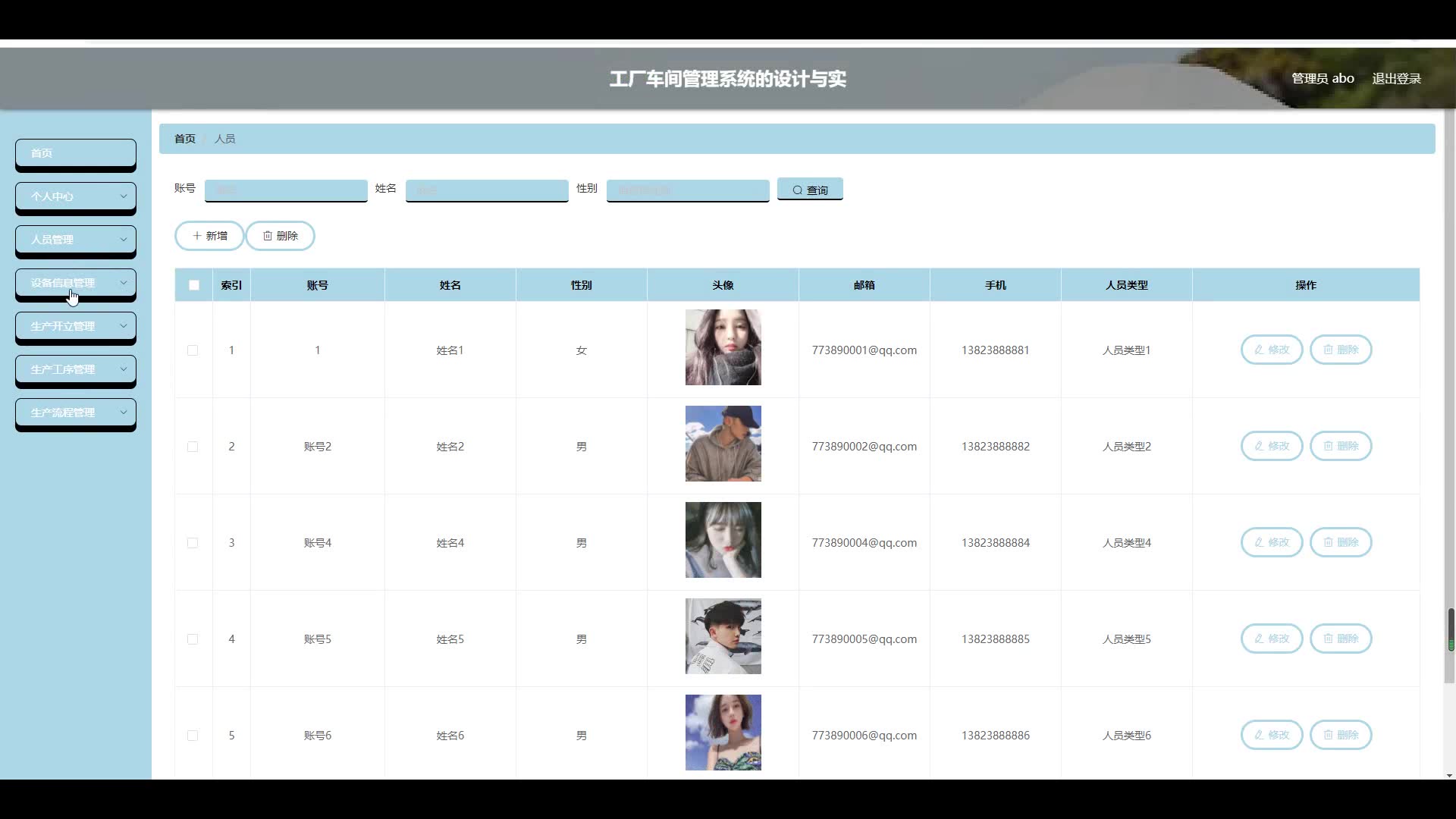Click the trash 删除 icon for 姓名5 row
This screenshot has height=819, width=1456.
[1328, 639]
